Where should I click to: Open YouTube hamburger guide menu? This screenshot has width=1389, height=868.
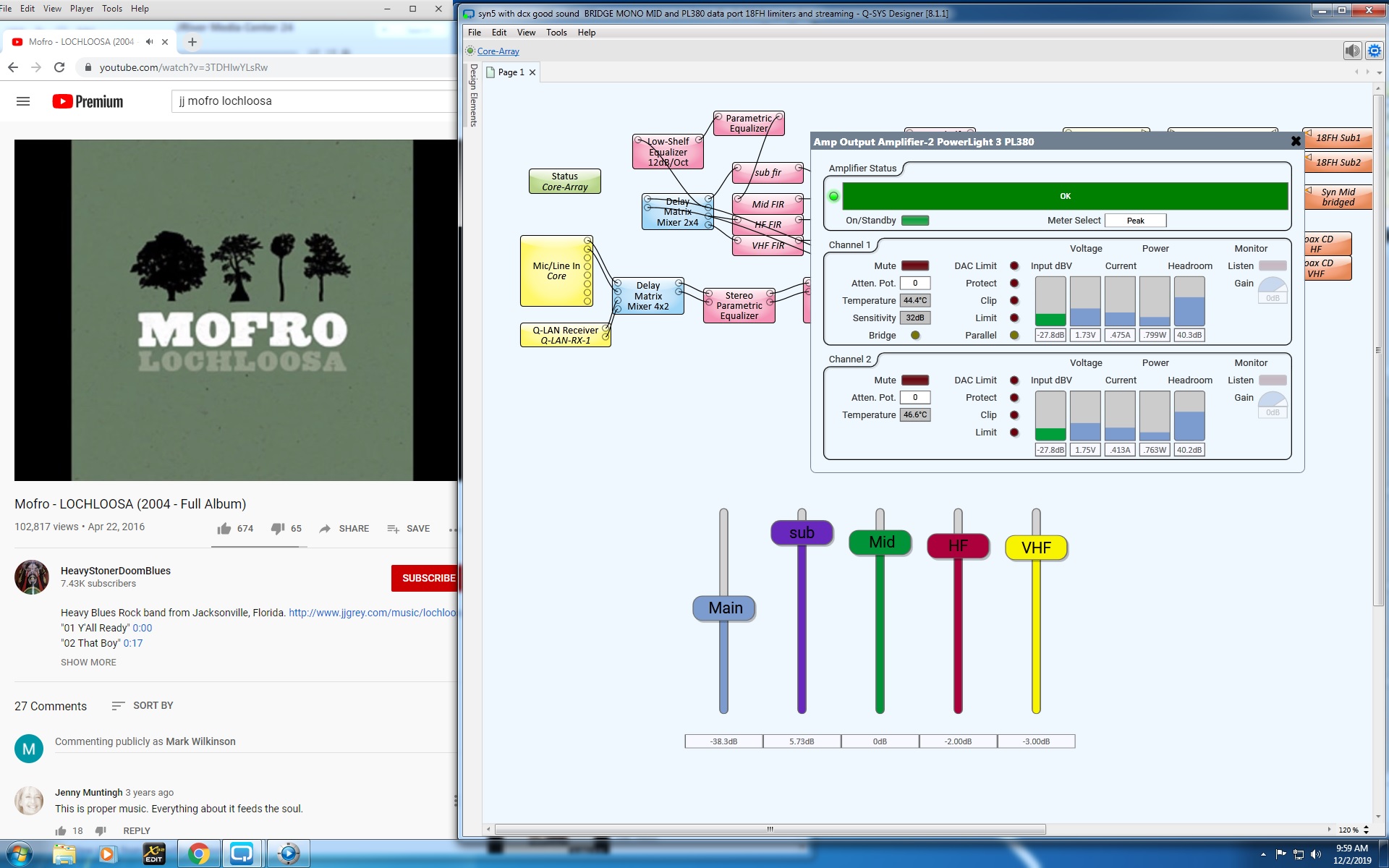pyautogui.click(x=23, y=101)
